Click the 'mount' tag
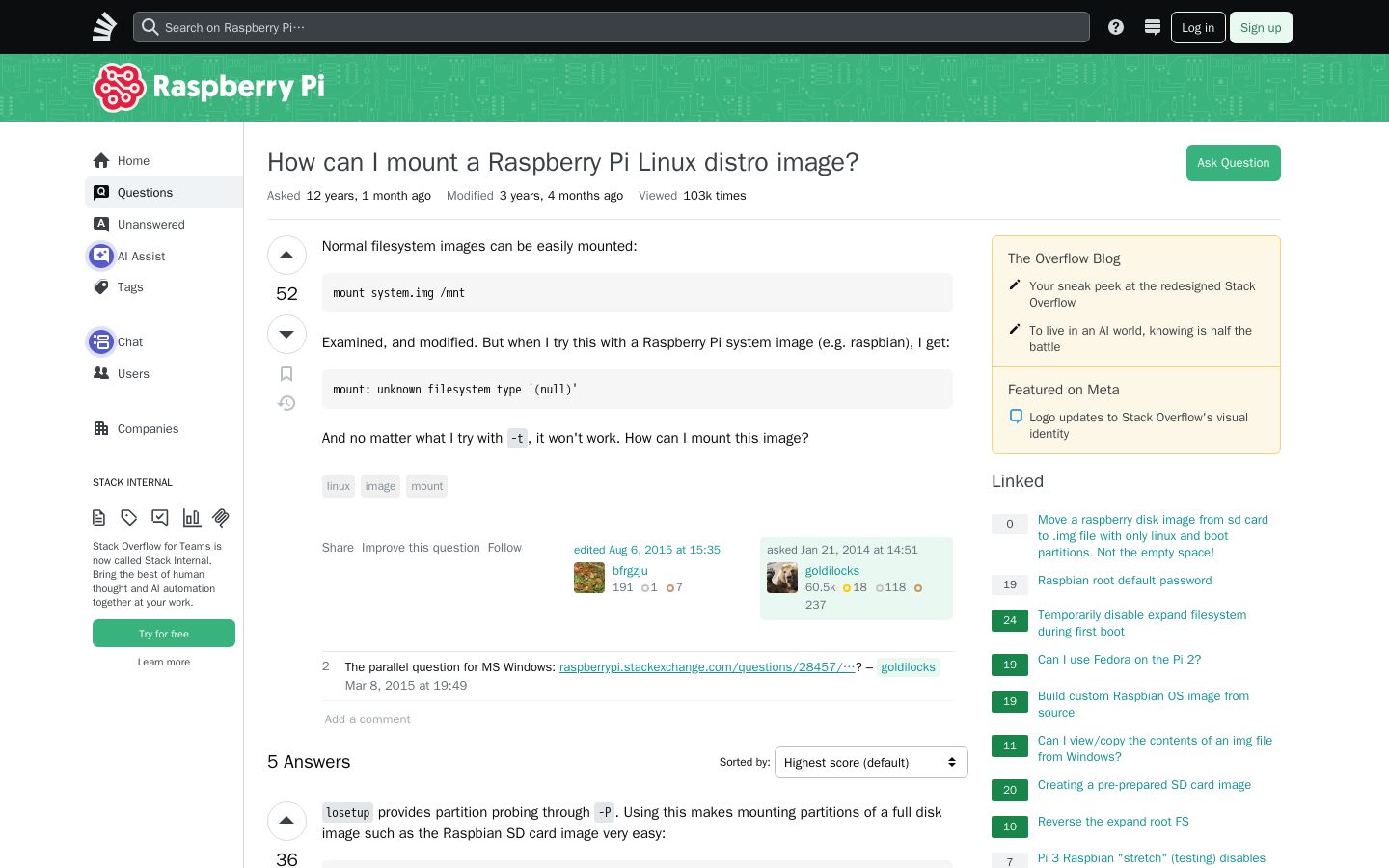The height and width of the screenshot is (868, 1389). point(427,486)
